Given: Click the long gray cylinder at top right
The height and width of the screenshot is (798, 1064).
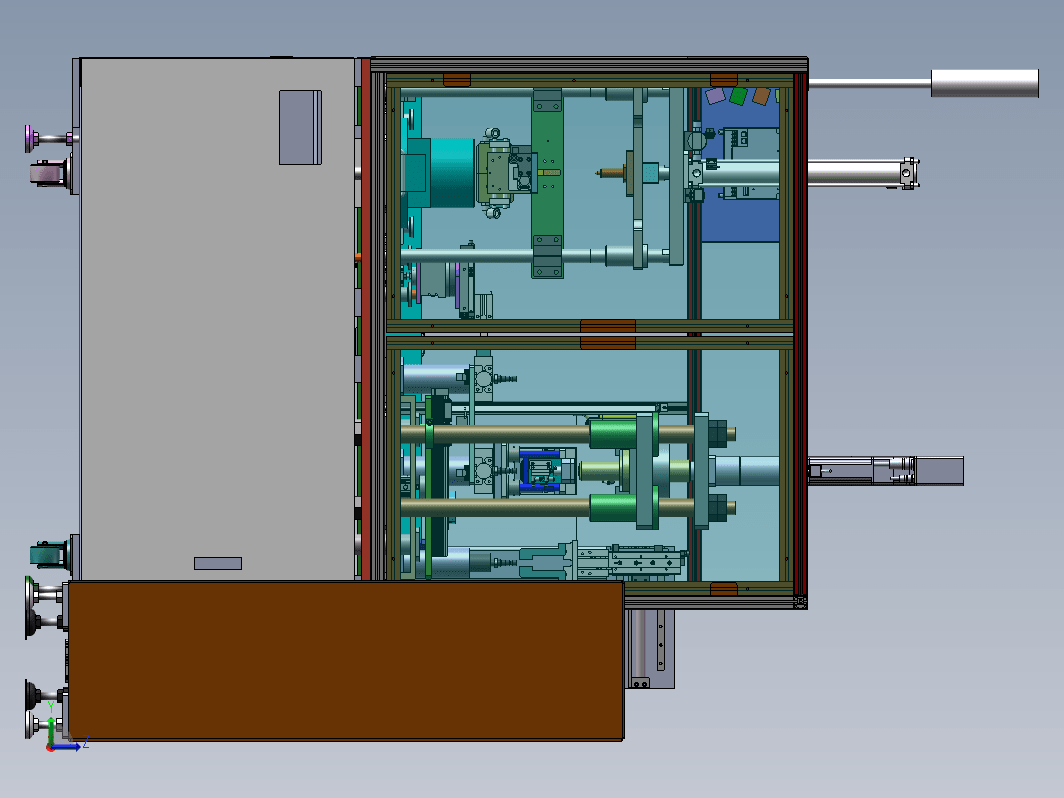Looking at the screenshot, I should (985, 83).
